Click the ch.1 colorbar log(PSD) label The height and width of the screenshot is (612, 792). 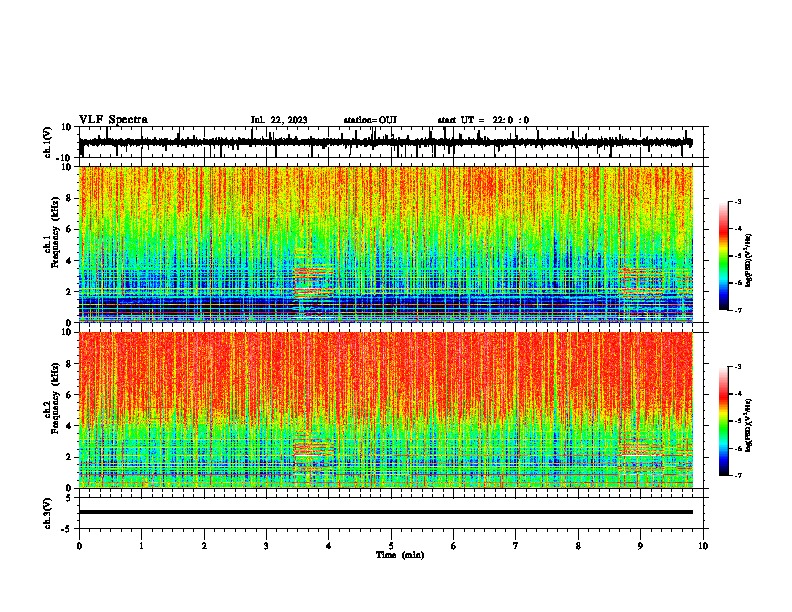click(748, 261)
